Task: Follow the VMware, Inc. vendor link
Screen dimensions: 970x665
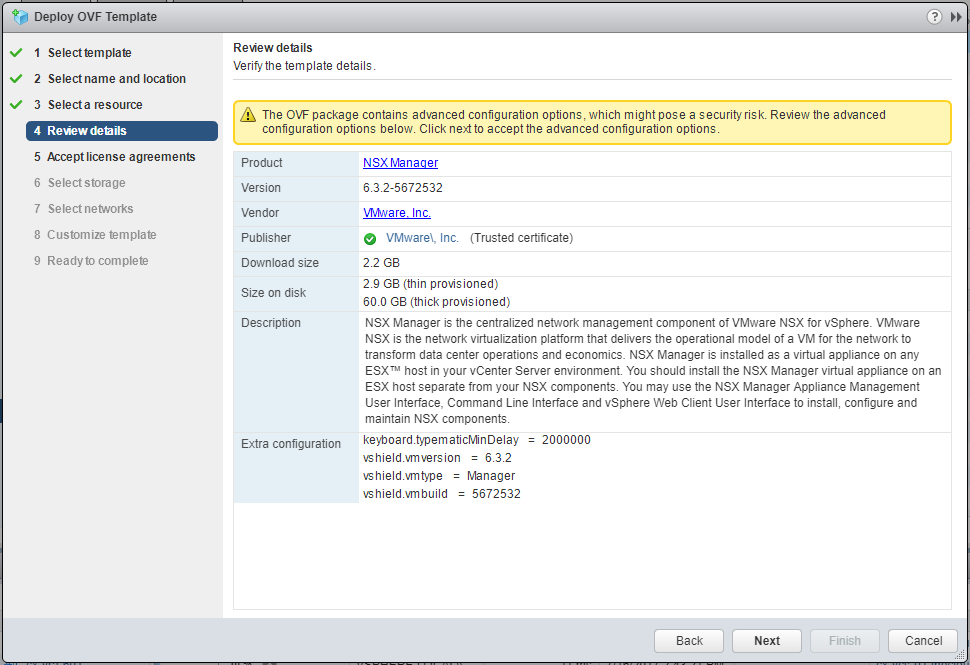Action: [397, 213]
